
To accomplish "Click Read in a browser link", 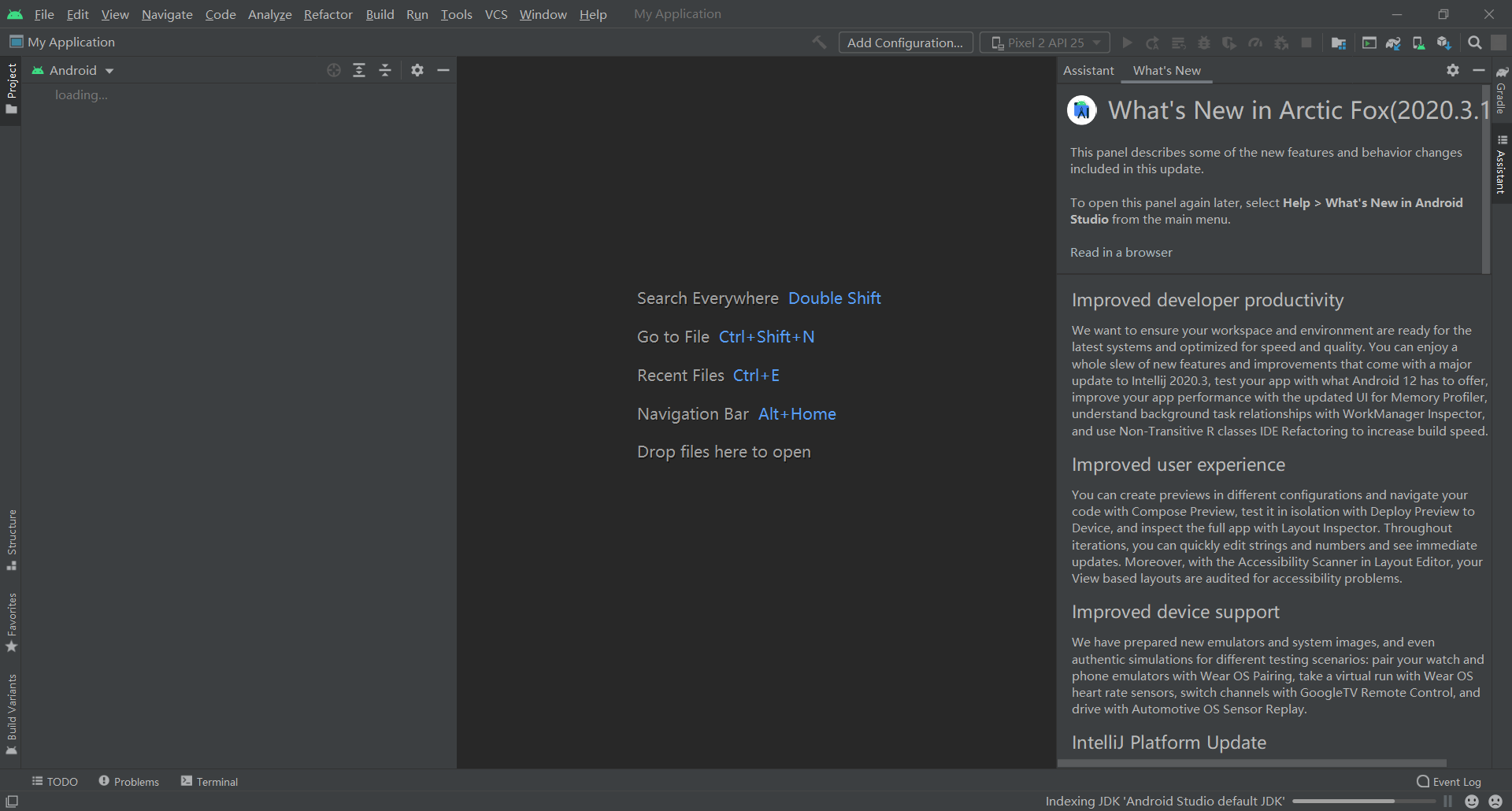I will (x=1121, y=252).
